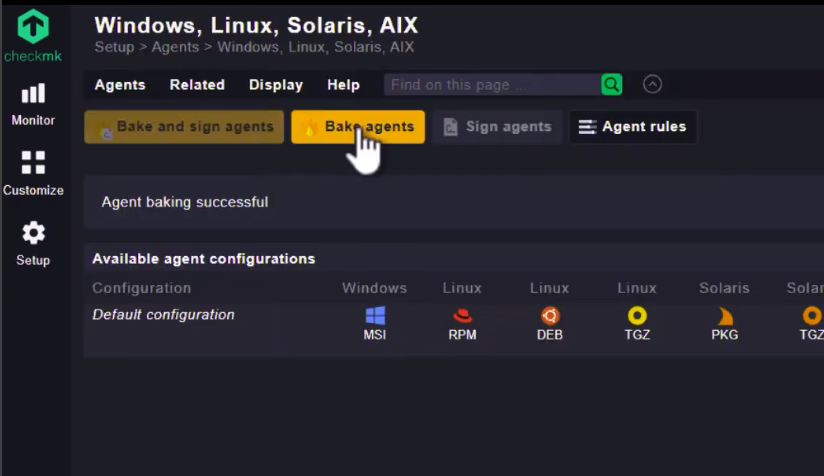Click the green search magnifier icon
824x476 pixels.
point(612,85)
